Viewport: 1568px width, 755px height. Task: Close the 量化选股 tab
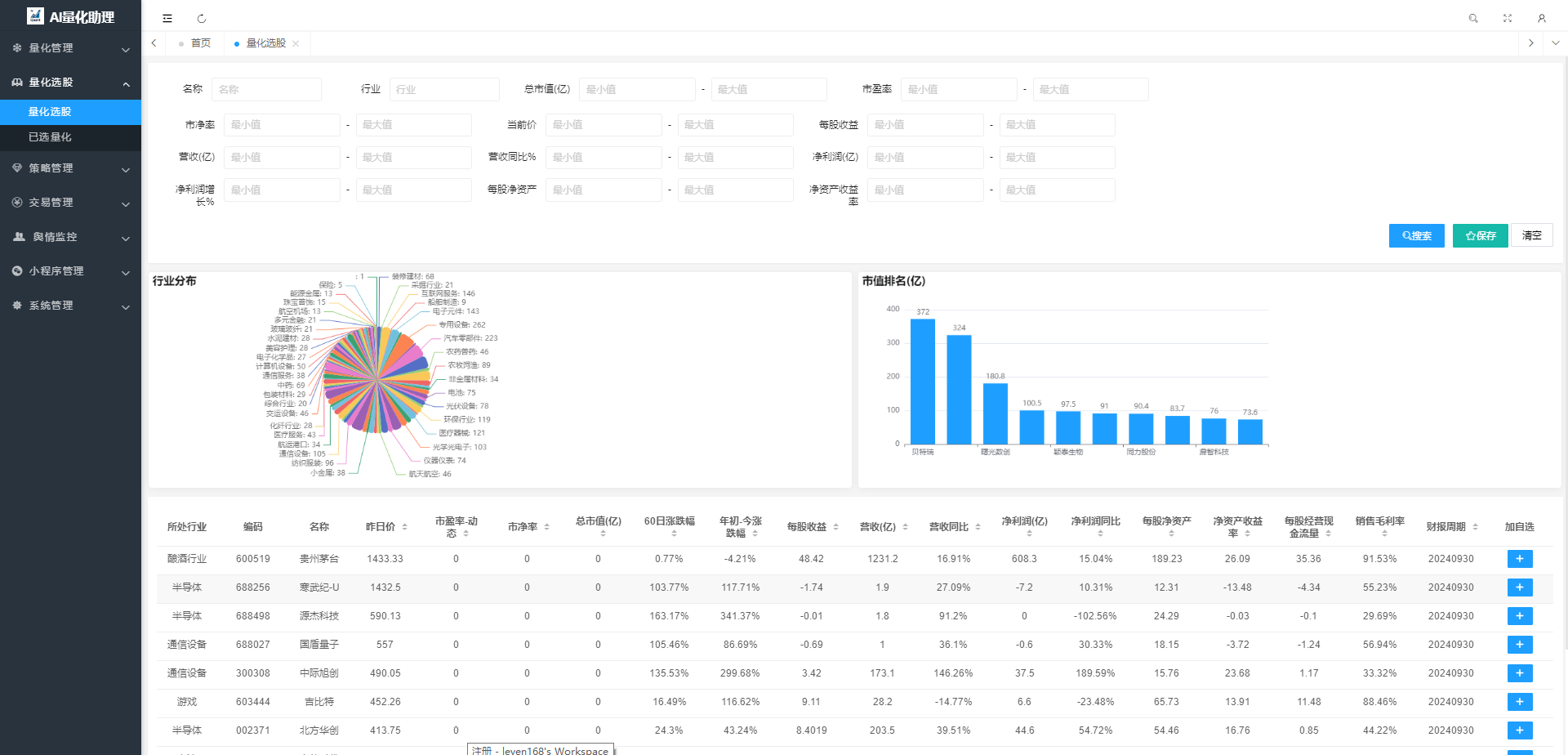(296, 43)
